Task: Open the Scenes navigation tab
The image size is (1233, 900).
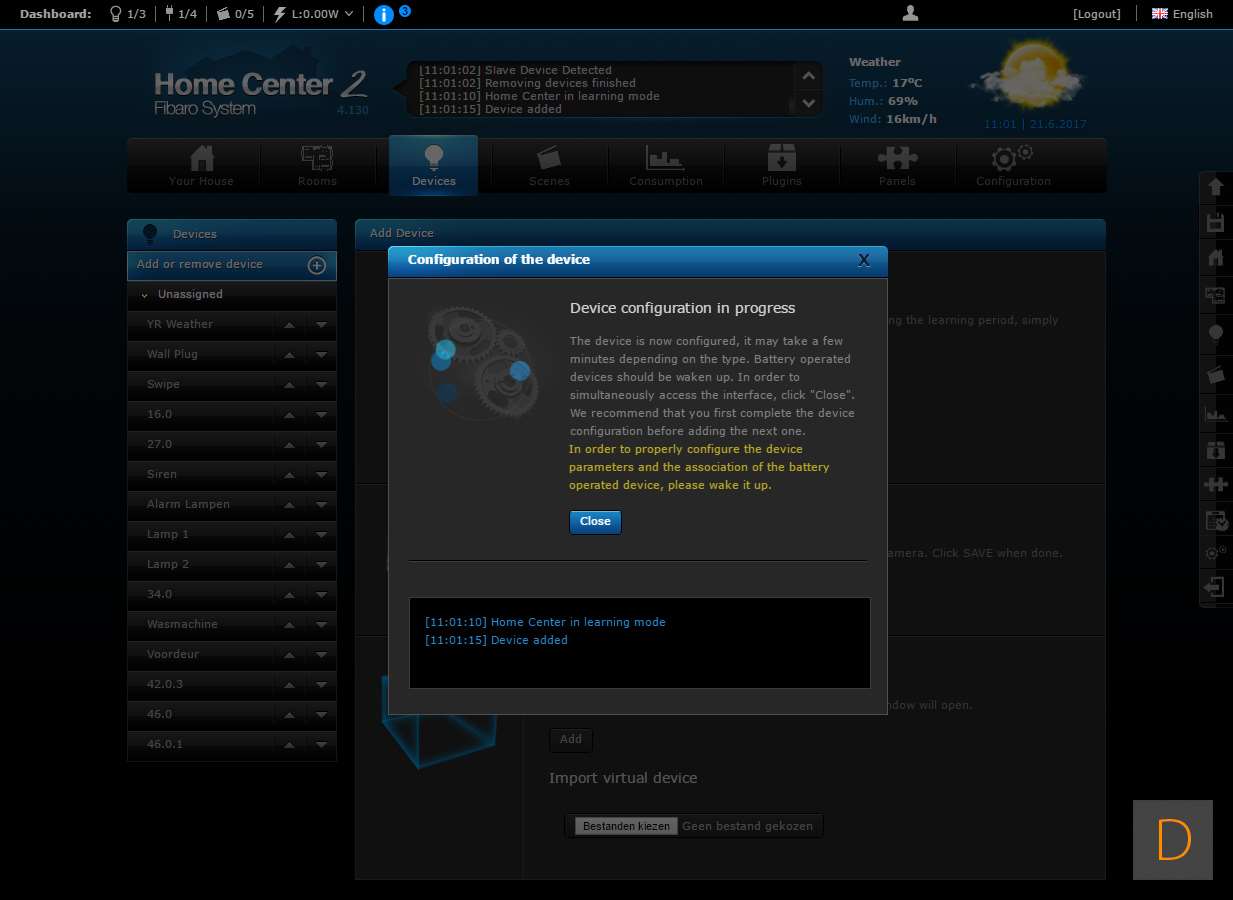Action: click(x=549, y=166)
